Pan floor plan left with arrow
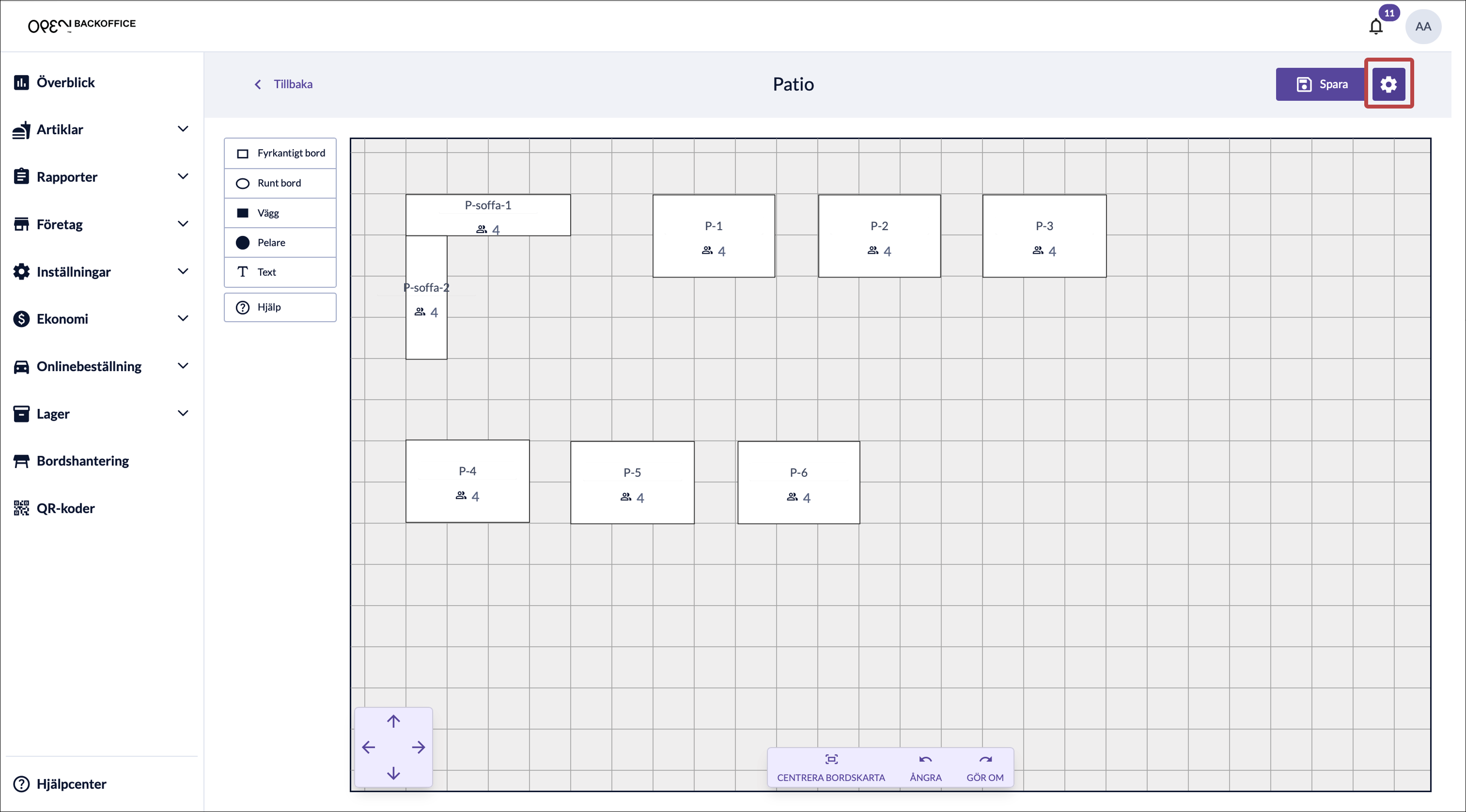This screenshot has width=1466, height=812. (368, 747)
